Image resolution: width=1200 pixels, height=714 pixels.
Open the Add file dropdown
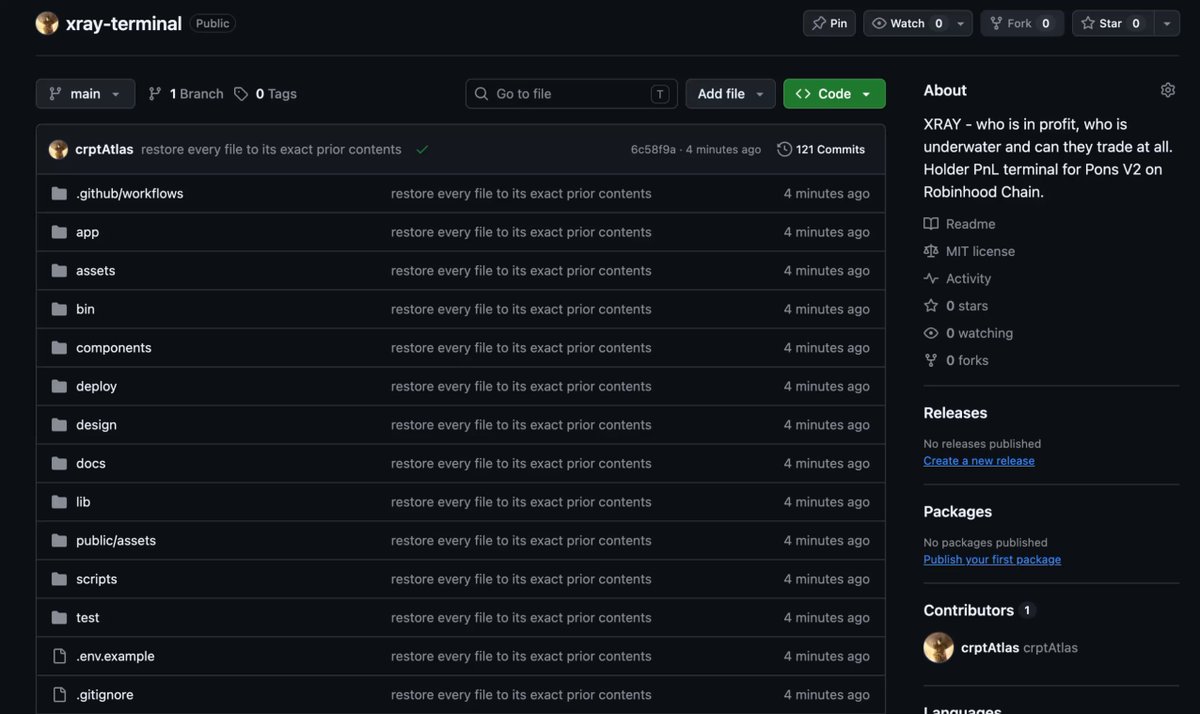[730, 93]
